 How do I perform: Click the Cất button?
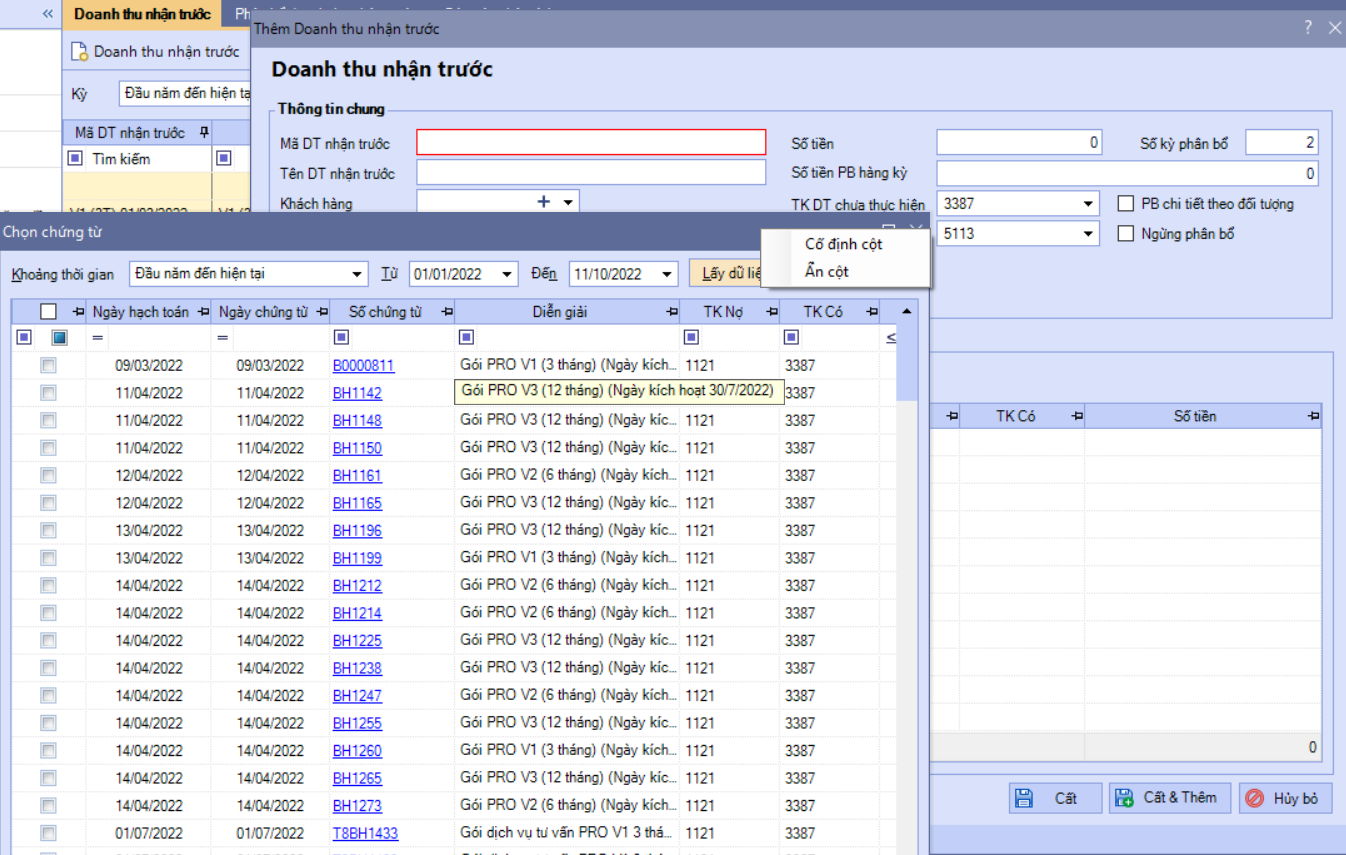click(x=1056, y=798)
